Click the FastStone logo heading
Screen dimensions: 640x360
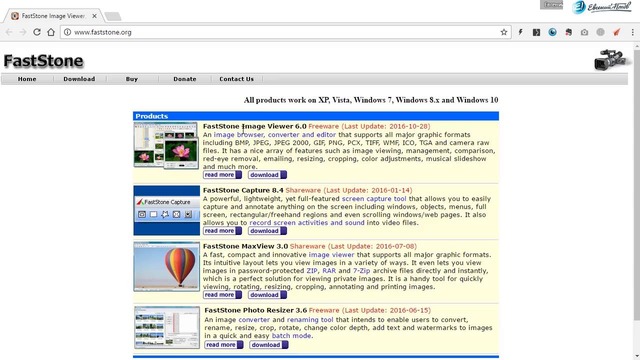pyautogui.click(x=43, y=61)
